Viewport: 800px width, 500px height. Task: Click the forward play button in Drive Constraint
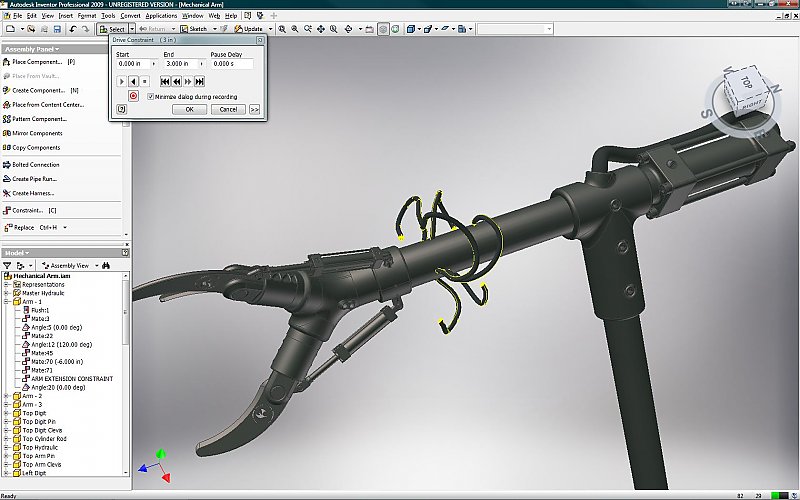[x=121, y=81]
